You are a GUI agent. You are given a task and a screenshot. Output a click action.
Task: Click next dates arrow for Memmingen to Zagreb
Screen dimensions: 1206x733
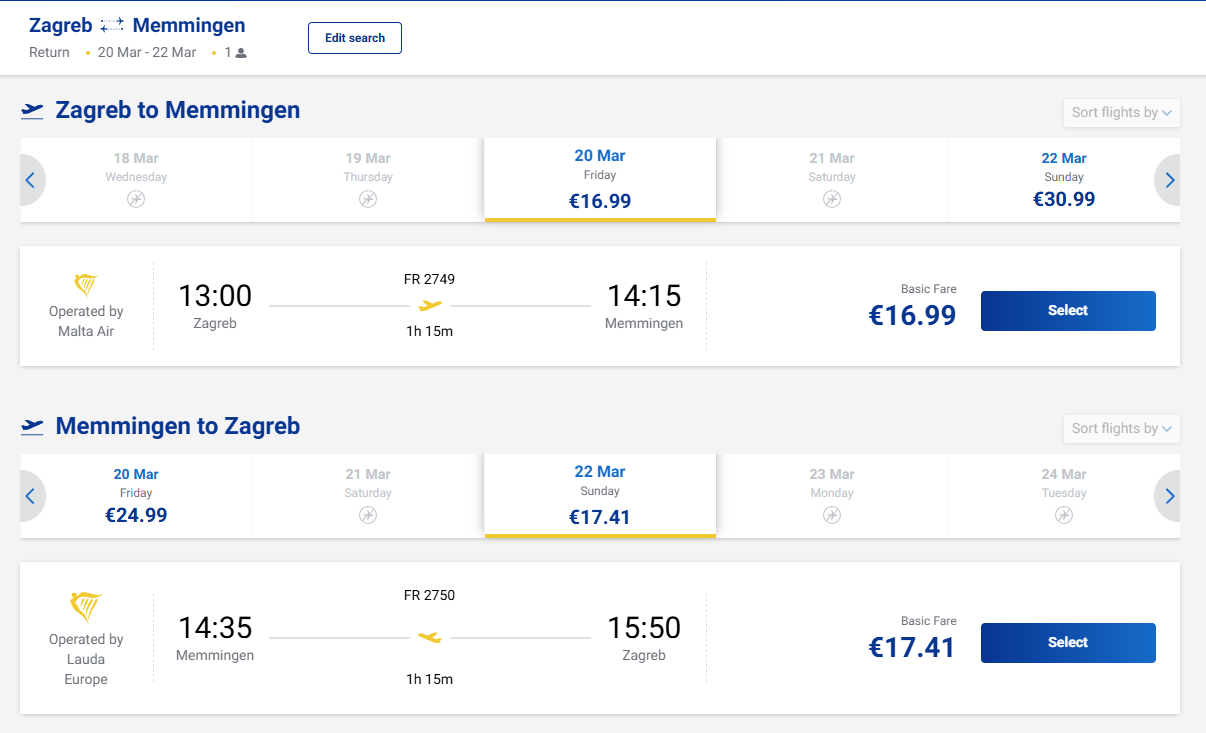pyautogui.click(x=1169, y=497)
